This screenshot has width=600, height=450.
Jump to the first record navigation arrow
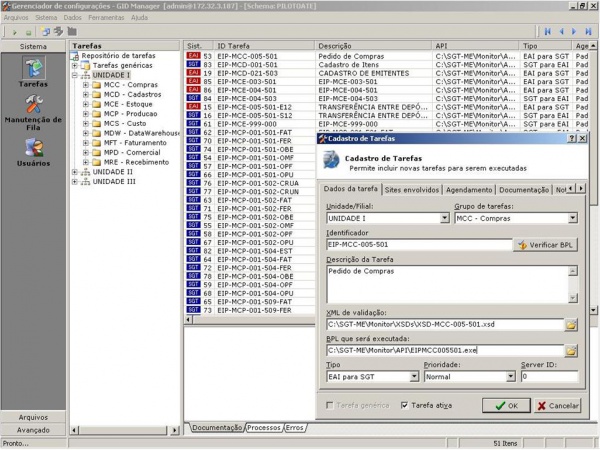545,32
